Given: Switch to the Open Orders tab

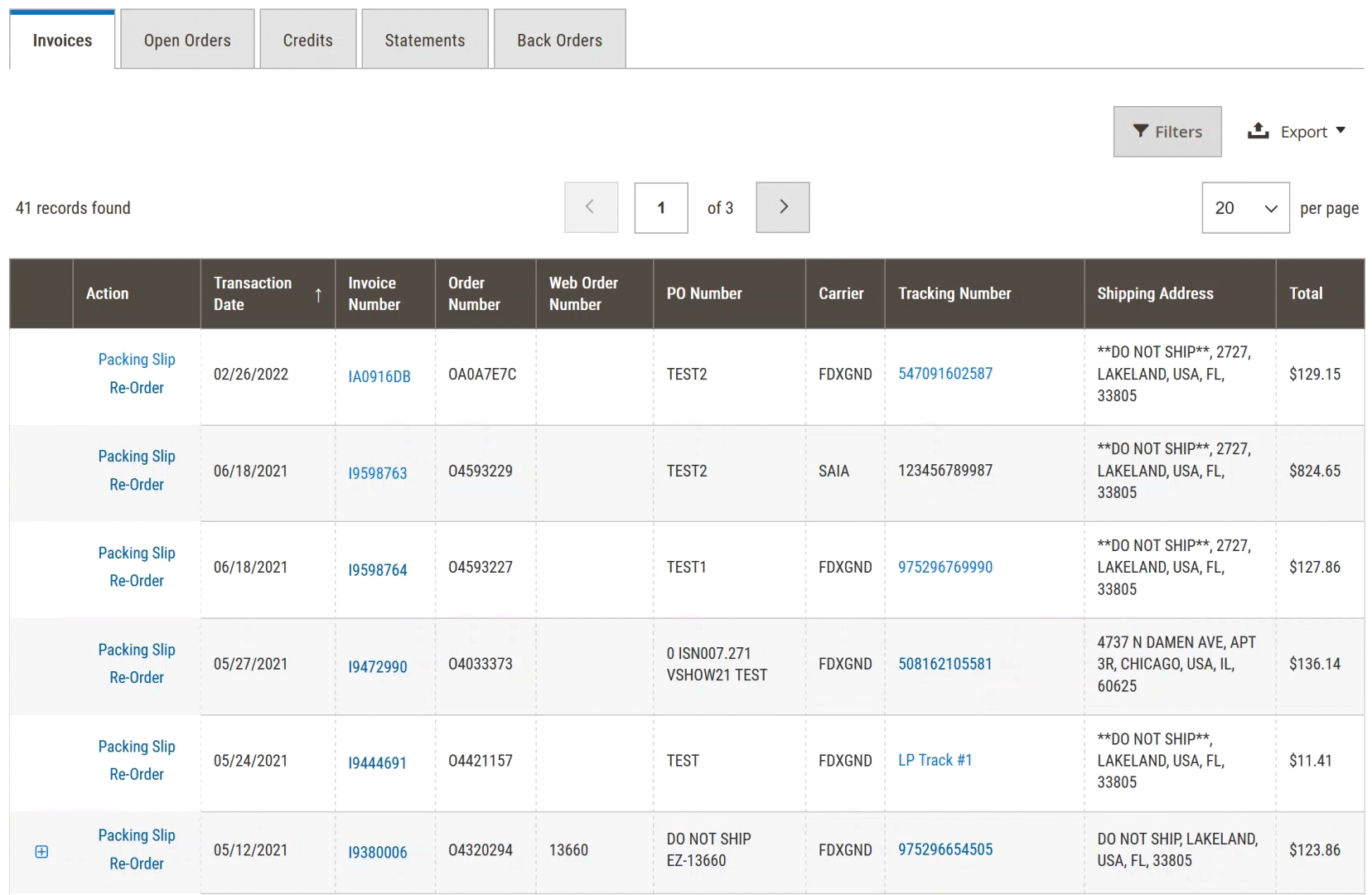Looking at the screenshot, I should pyautogui.click(x=187, y=39).
